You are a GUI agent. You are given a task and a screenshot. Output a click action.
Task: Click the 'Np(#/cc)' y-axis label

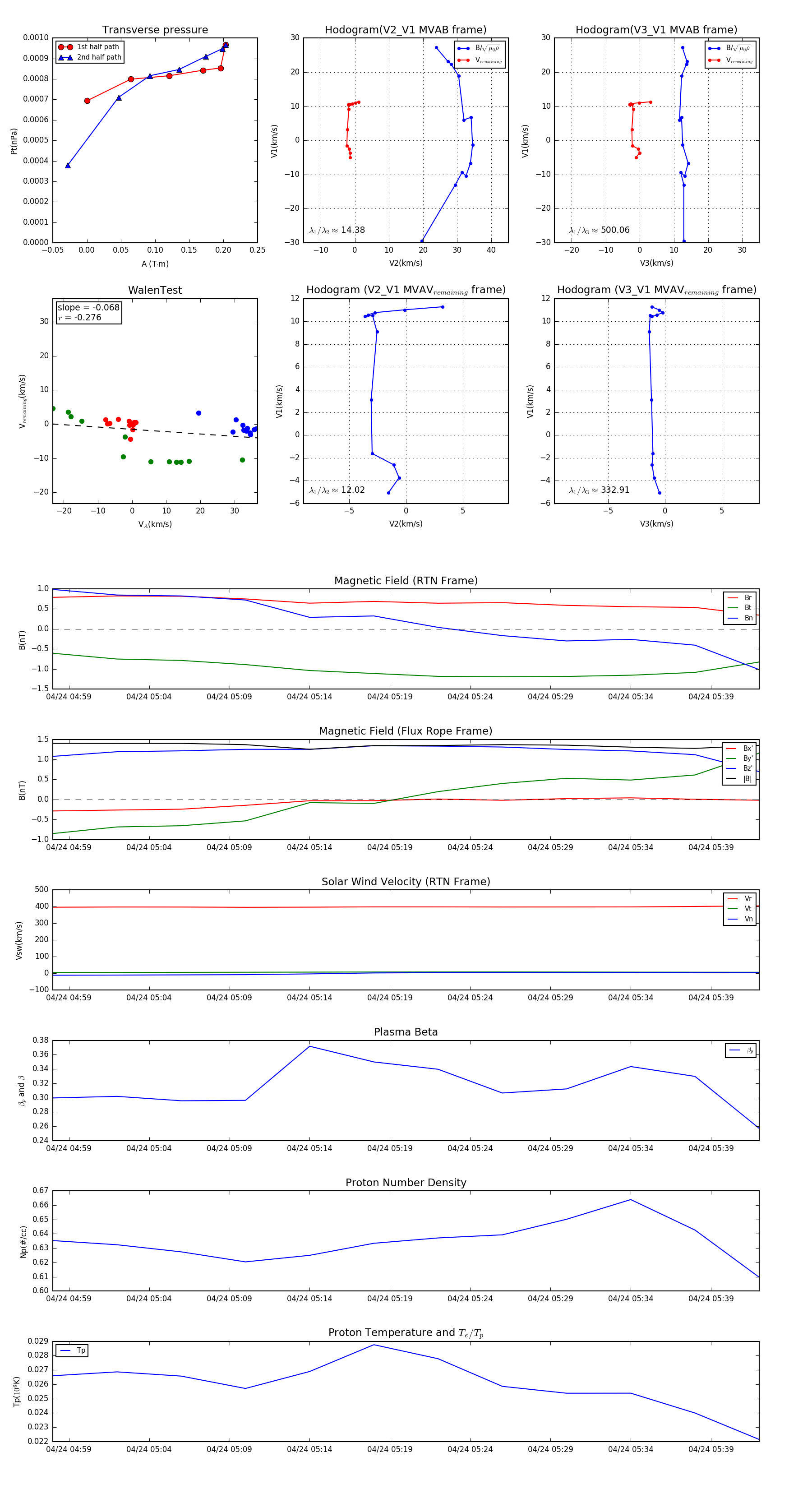pos(23,1241)
